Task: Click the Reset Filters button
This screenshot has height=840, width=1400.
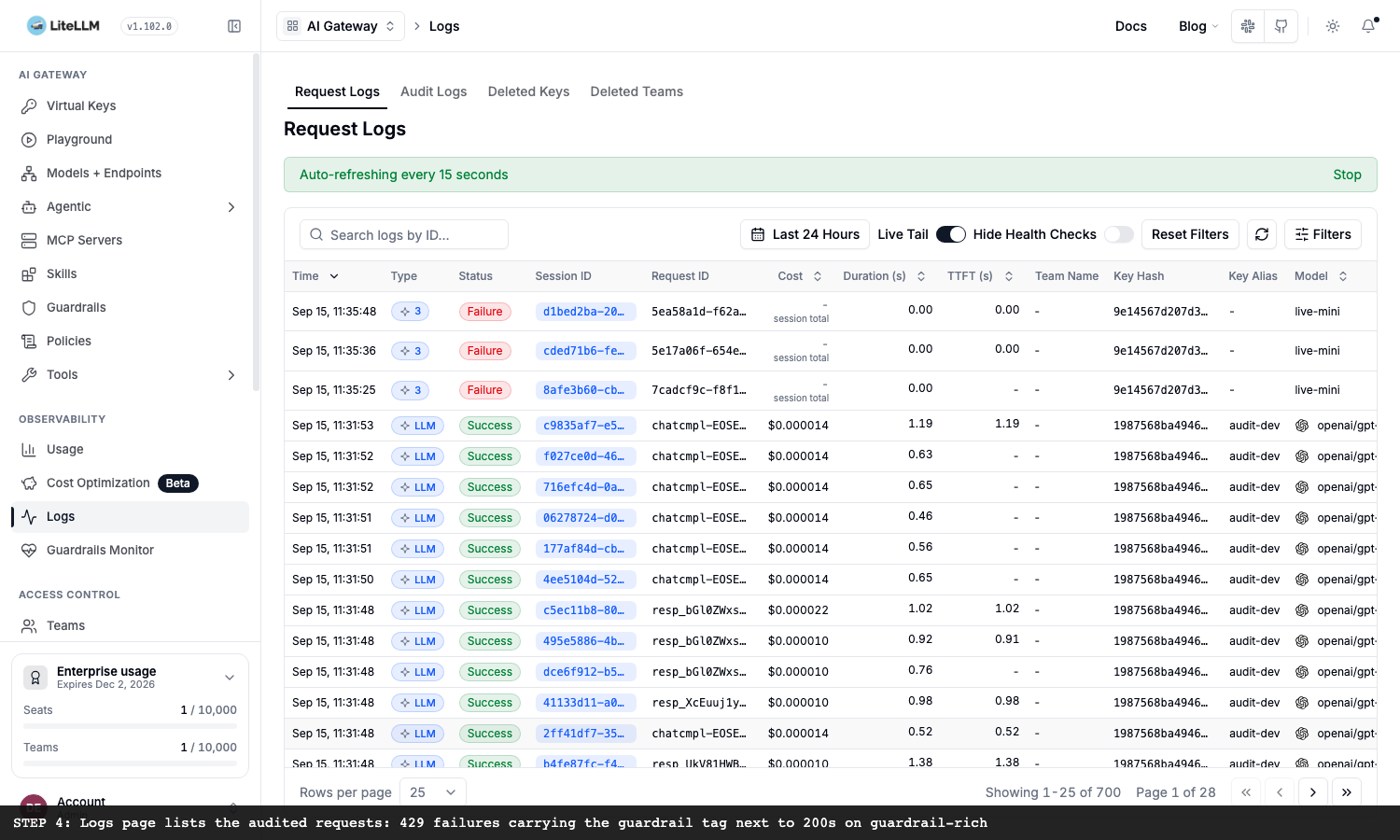Action: pos(1190,234)
